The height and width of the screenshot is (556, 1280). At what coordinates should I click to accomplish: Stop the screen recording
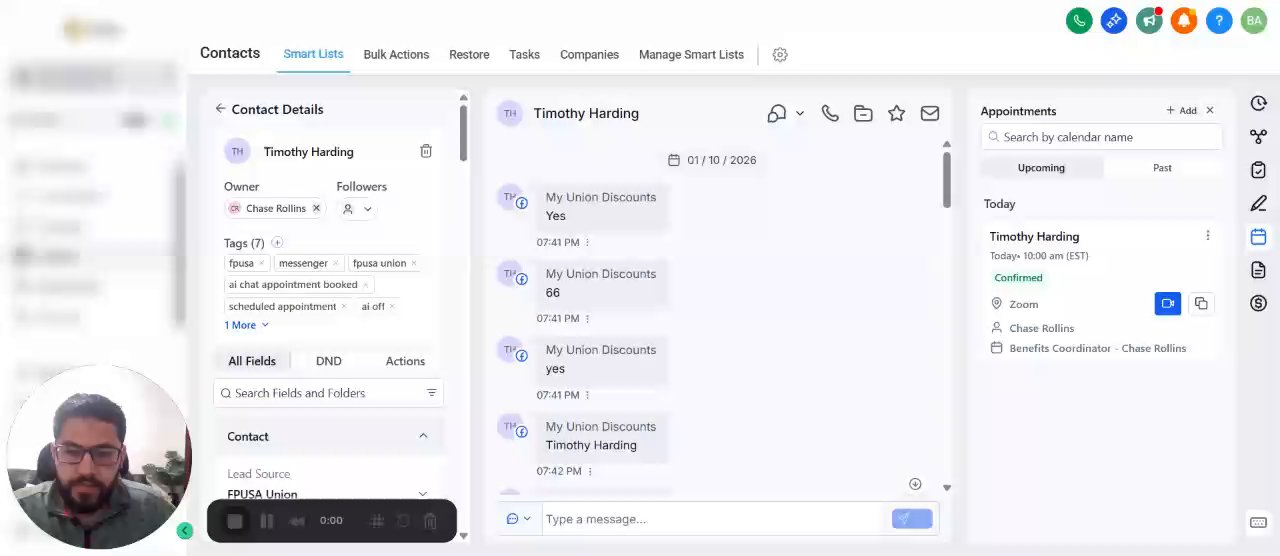[235, 521]
